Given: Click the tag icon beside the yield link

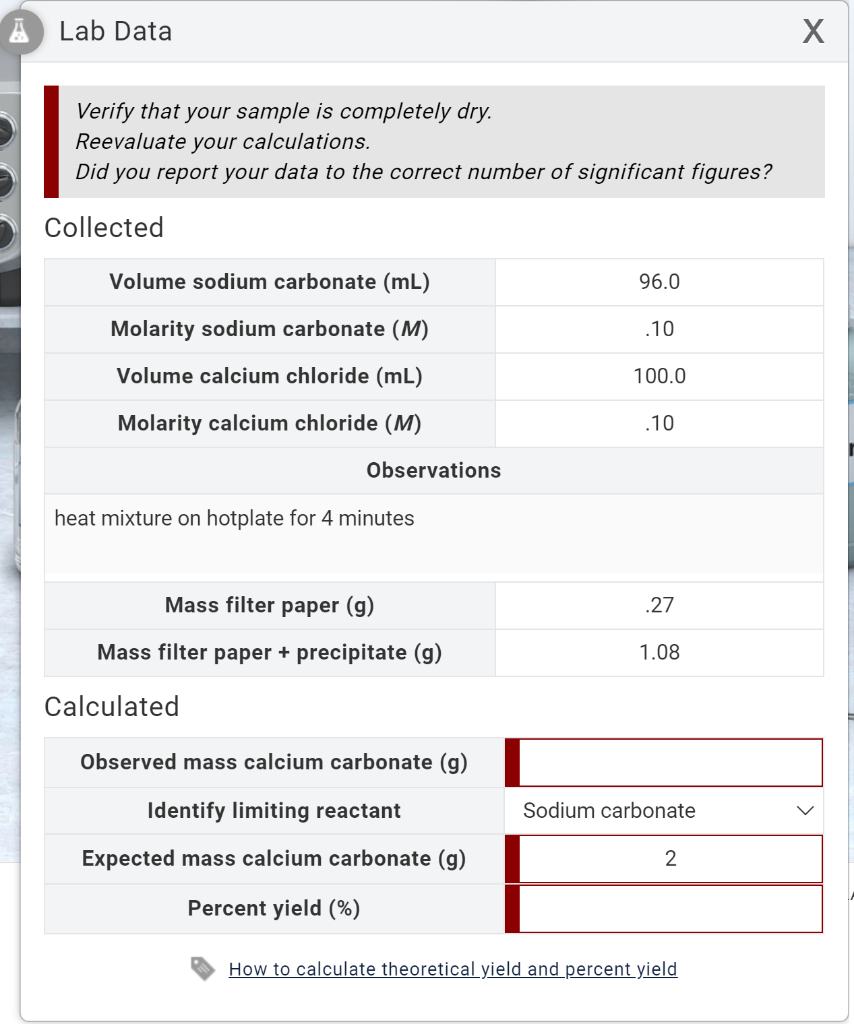Looking at the screenshot, I should (x=202, y=968).
